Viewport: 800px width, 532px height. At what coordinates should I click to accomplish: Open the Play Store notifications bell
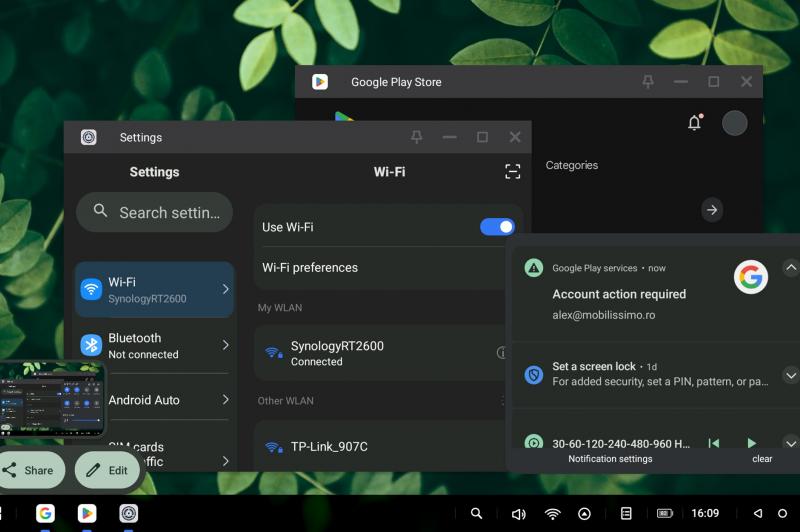(694, 123)
